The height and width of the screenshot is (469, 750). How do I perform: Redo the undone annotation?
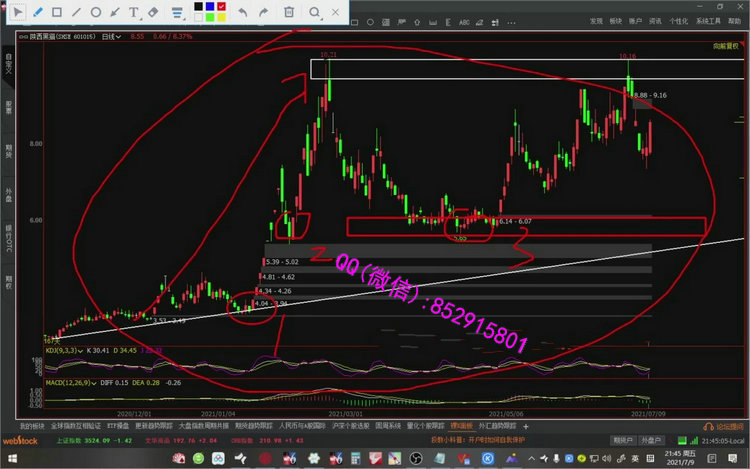262,12
